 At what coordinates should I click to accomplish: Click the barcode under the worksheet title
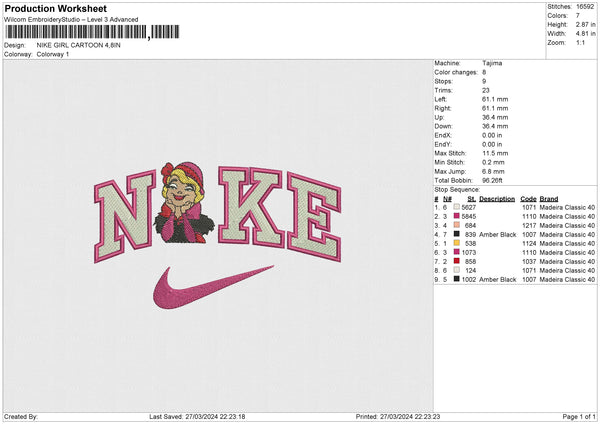click(x=92, y=32)
